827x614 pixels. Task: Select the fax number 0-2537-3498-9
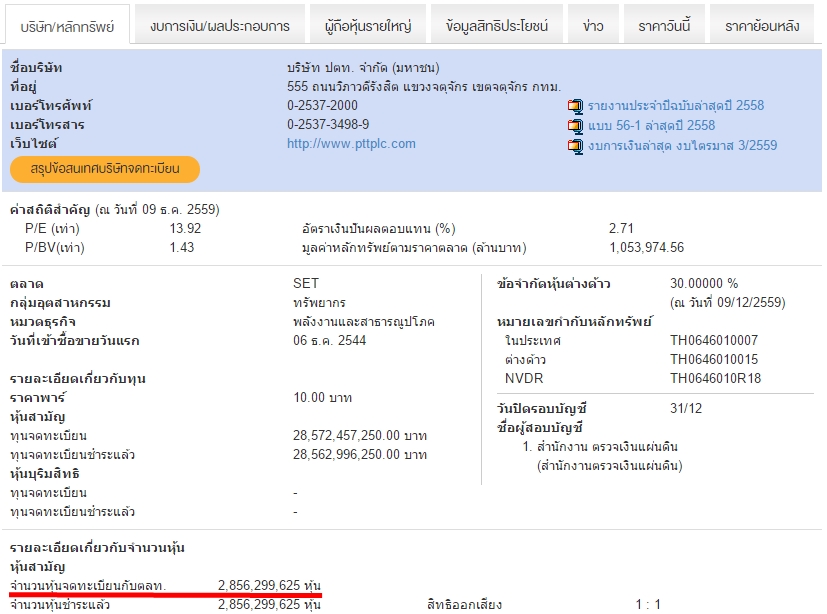pos(328,124)
